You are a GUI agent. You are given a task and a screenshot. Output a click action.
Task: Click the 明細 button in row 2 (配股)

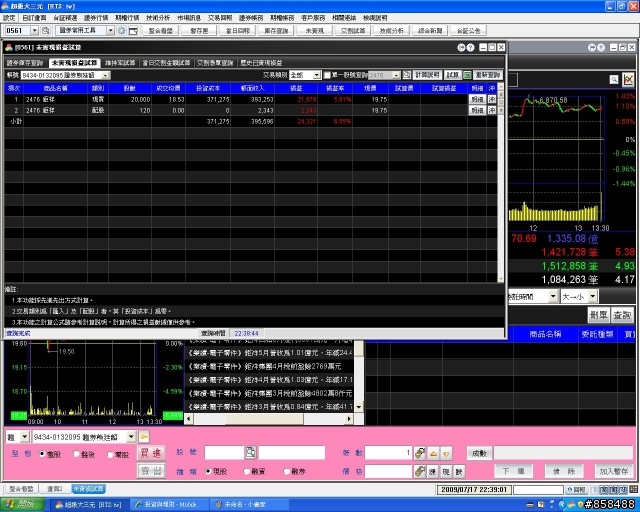click(x=477, y=110)
